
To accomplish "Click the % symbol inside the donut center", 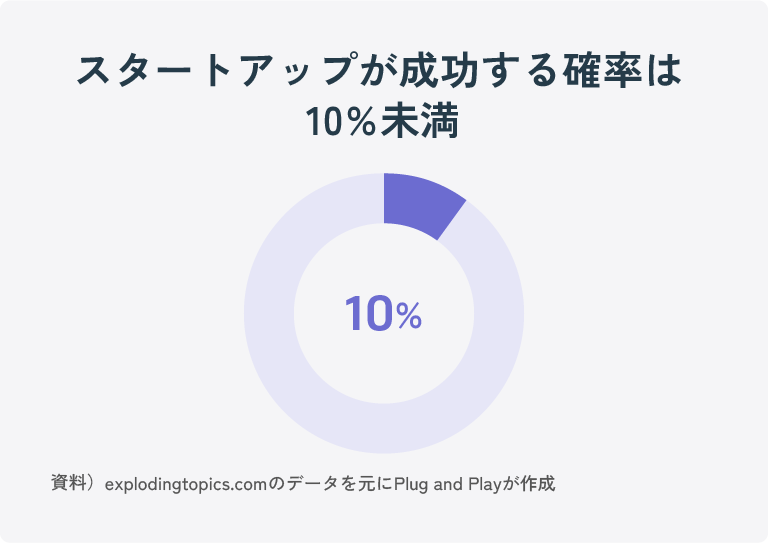I will click(x=409, y=316).
